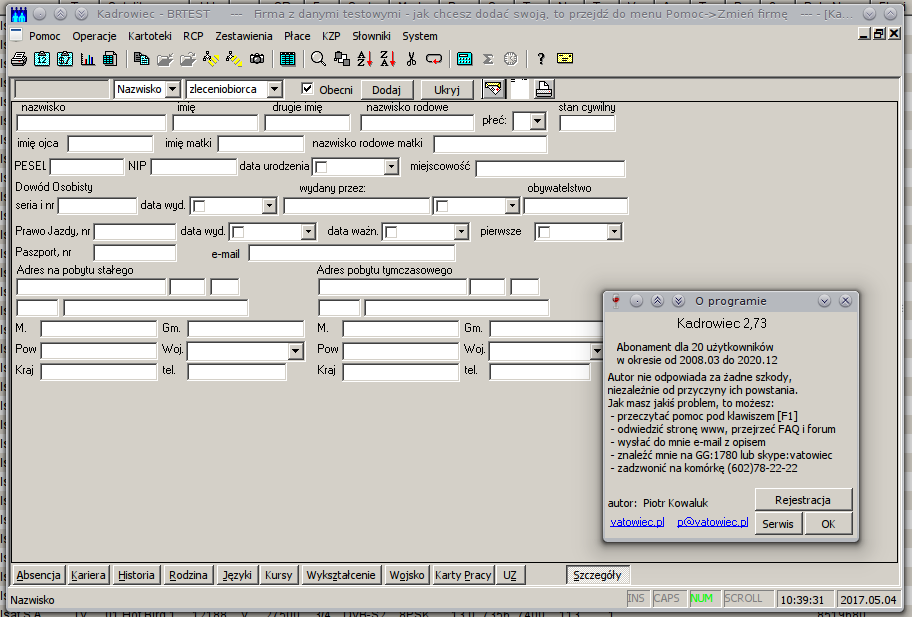
Task: Sort descending with the Z-A icon
Action: pyautogui.click(x=388, y=59)
